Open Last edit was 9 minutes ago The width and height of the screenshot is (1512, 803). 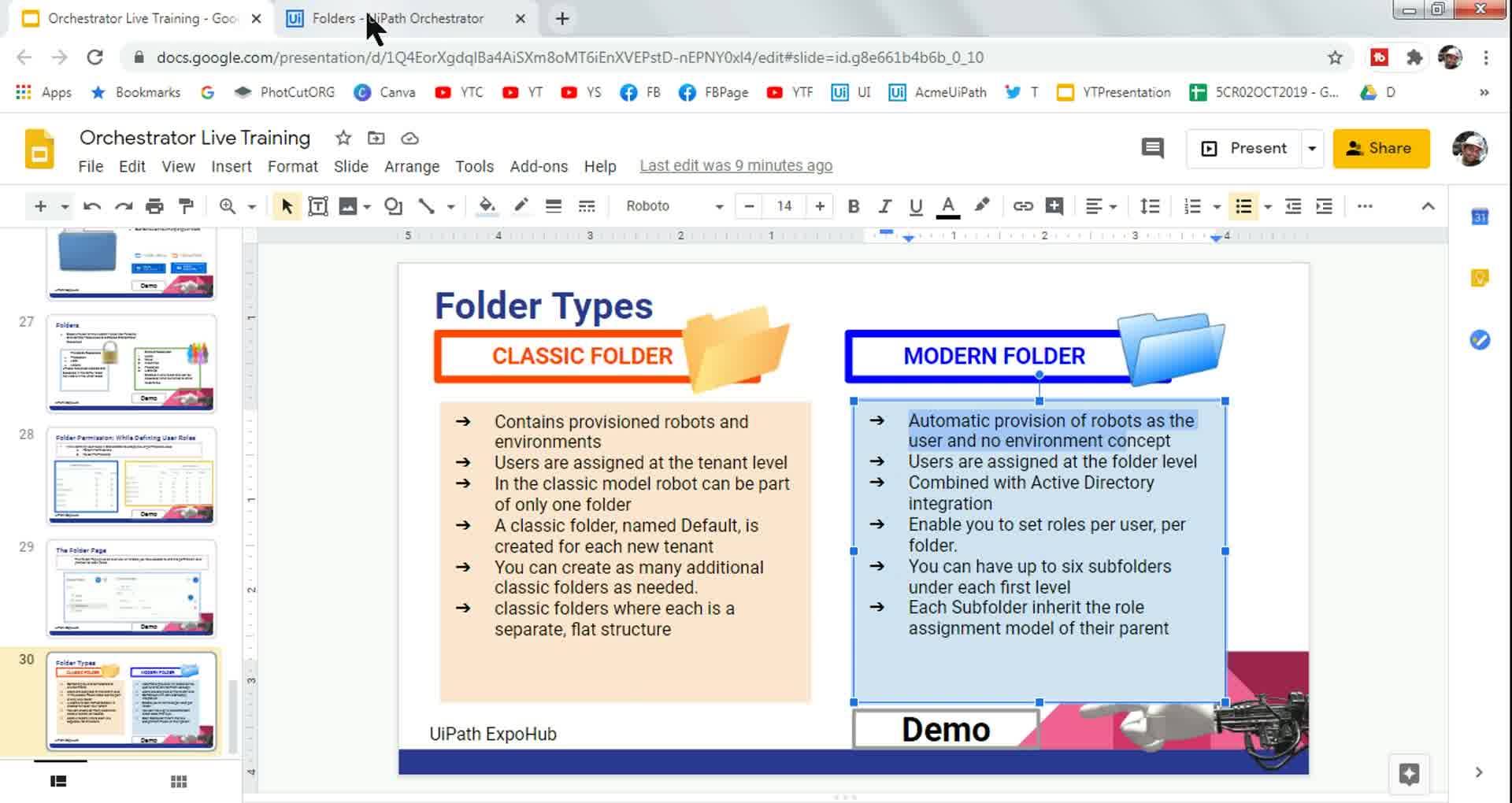[x=736, y=165]
